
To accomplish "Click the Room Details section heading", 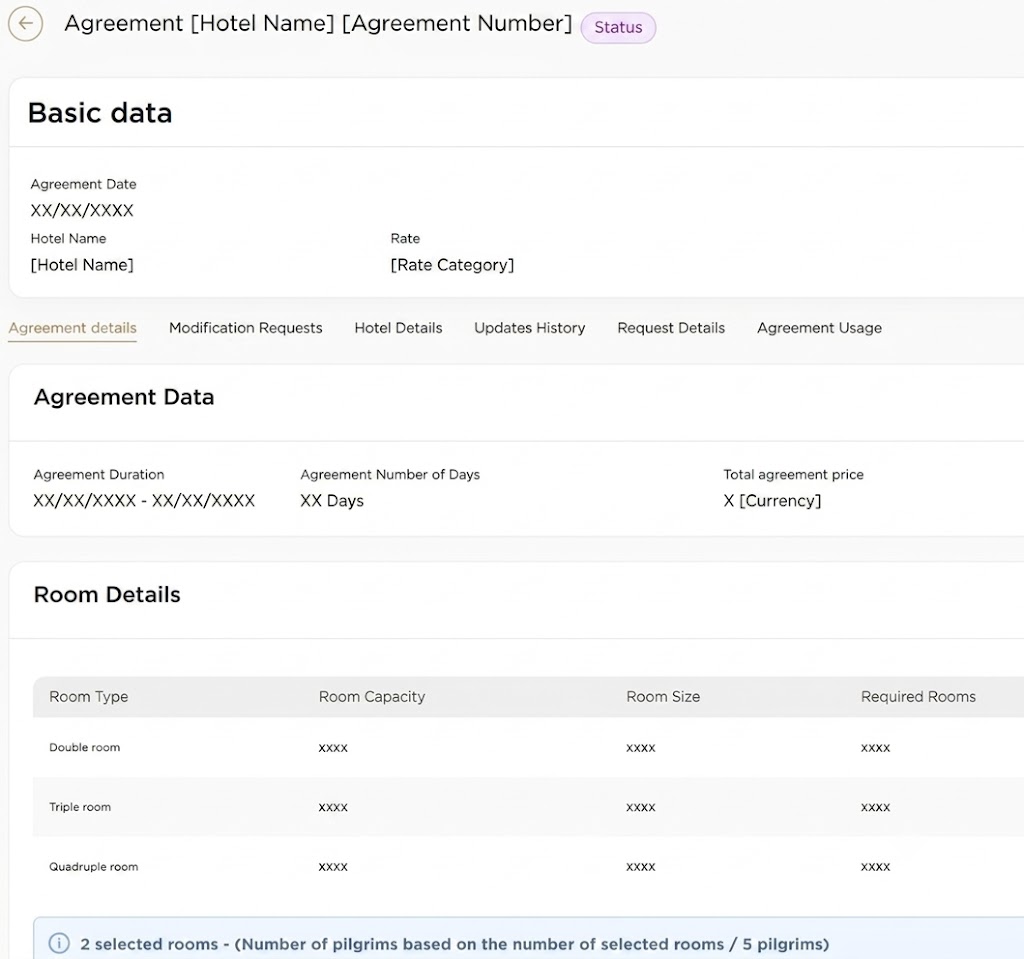I will point(107,594).
